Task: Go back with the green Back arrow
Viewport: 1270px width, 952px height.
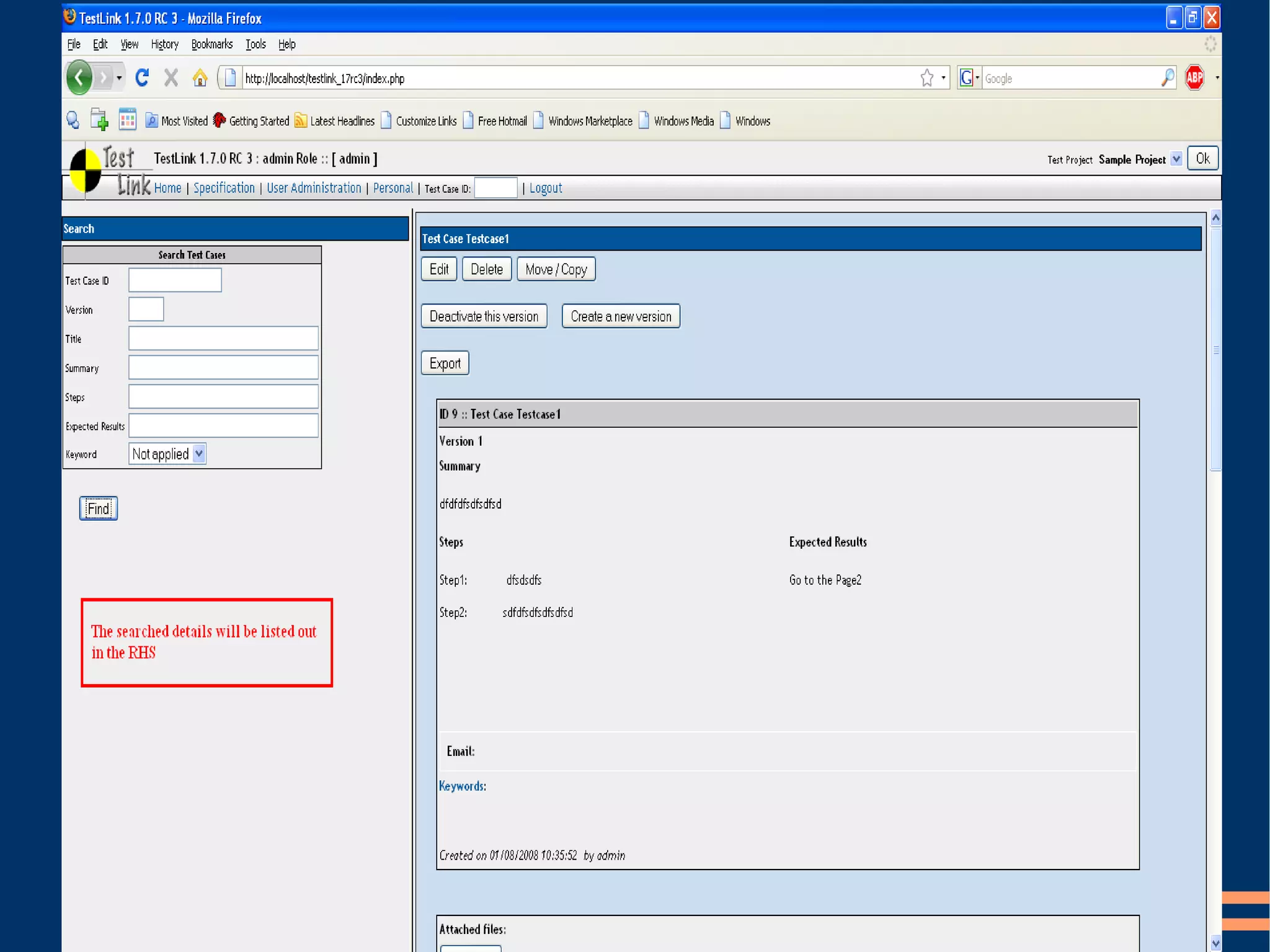Action: point(79,78)
